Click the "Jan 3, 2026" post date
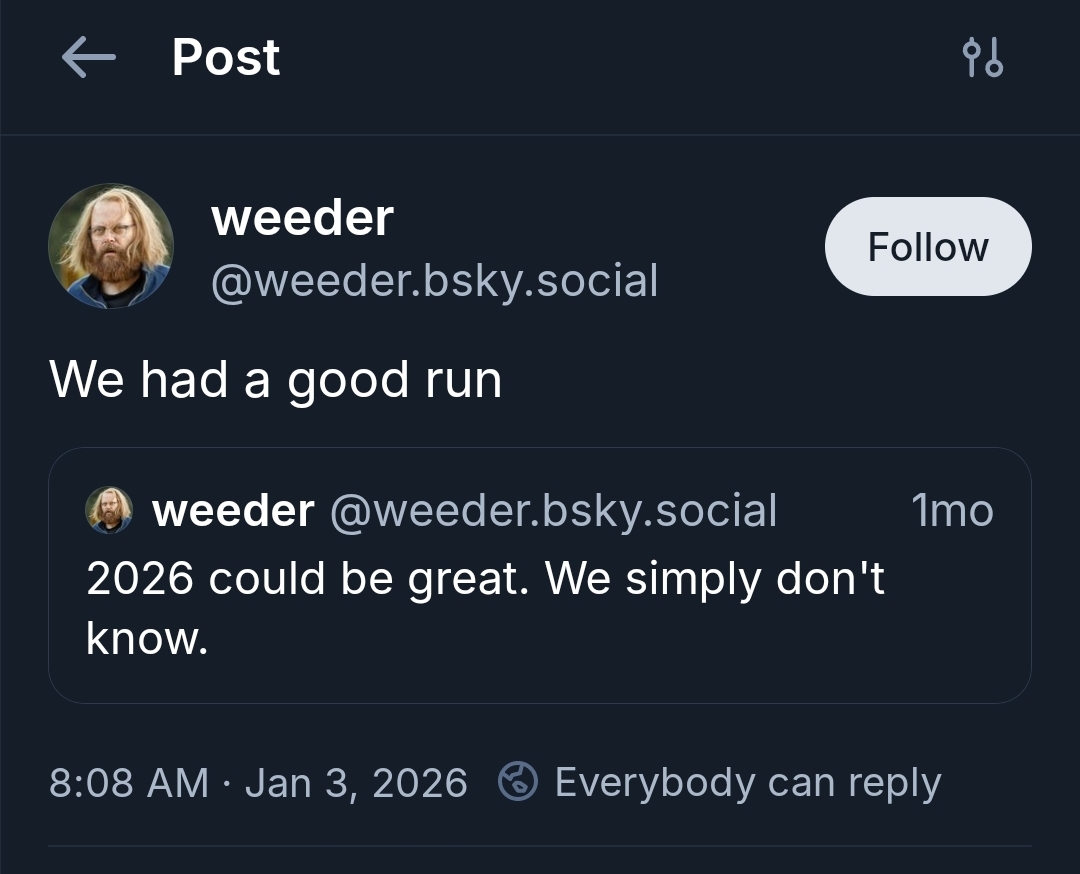 (x=356, y=782)
